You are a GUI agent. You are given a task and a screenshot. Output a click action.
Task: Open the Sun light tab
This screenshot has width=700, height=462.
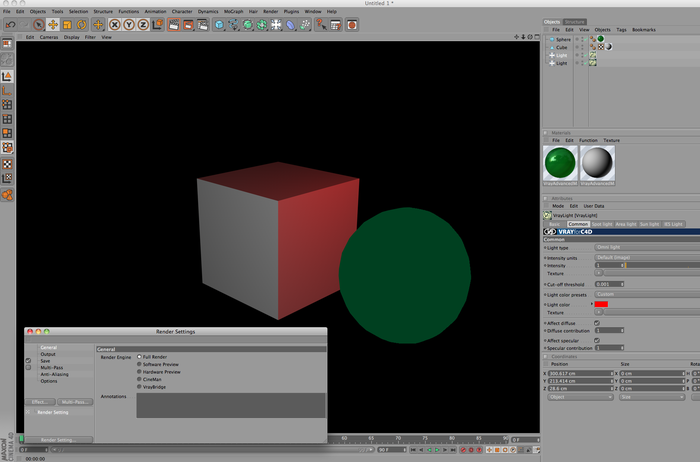[x=650, y=224]
